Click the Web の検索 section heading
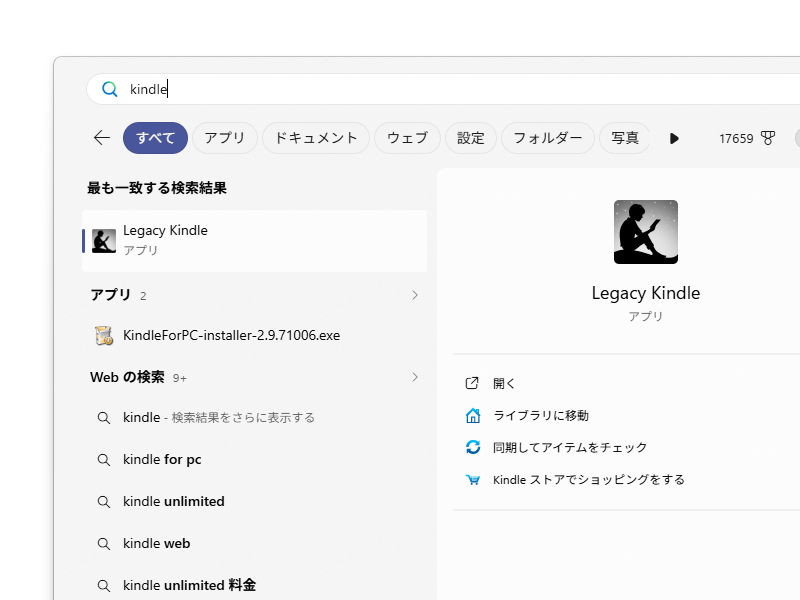Viewport: 800px width, 600px height. pos(127,377)
